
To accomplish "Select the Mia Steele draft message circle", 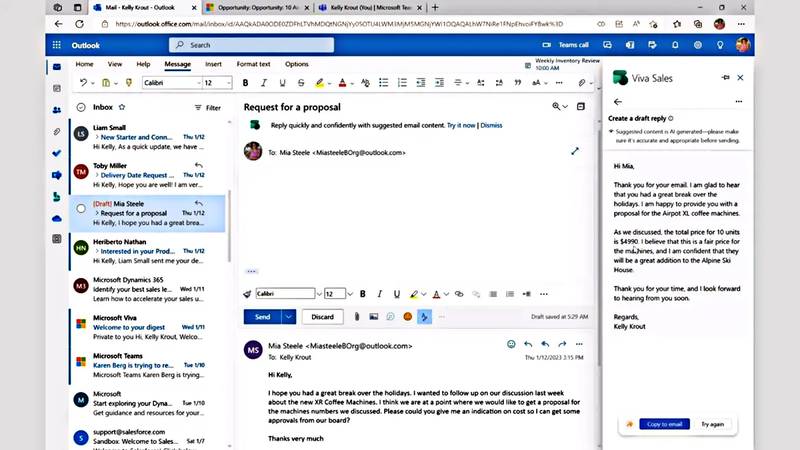I will tap(81, 208).
